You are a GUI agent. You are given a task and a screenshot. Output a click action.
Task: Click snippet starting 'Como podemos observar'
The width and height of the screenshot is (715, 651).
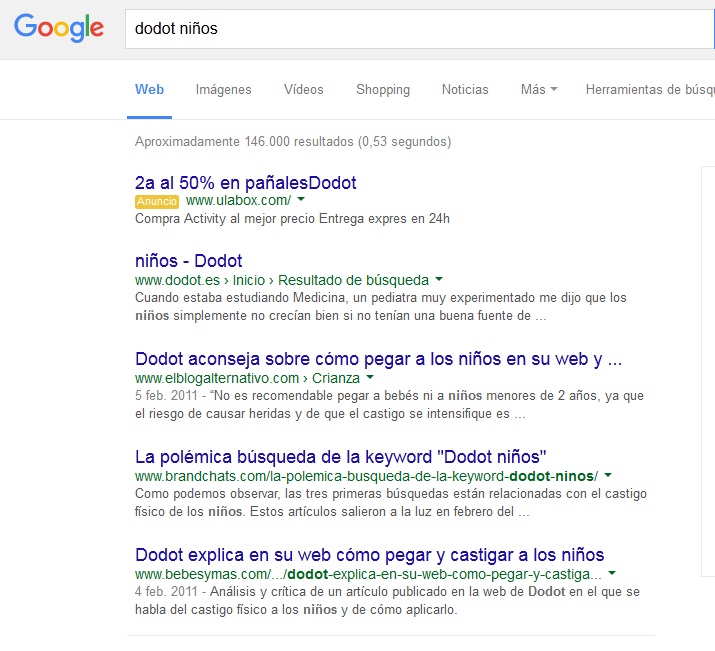(x=391, y=503)
